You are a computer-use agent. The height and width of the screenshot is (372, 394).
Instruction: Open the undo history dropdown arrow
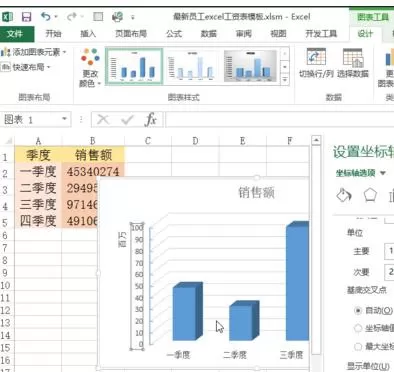pyautogui.click(x=56, y=17)
